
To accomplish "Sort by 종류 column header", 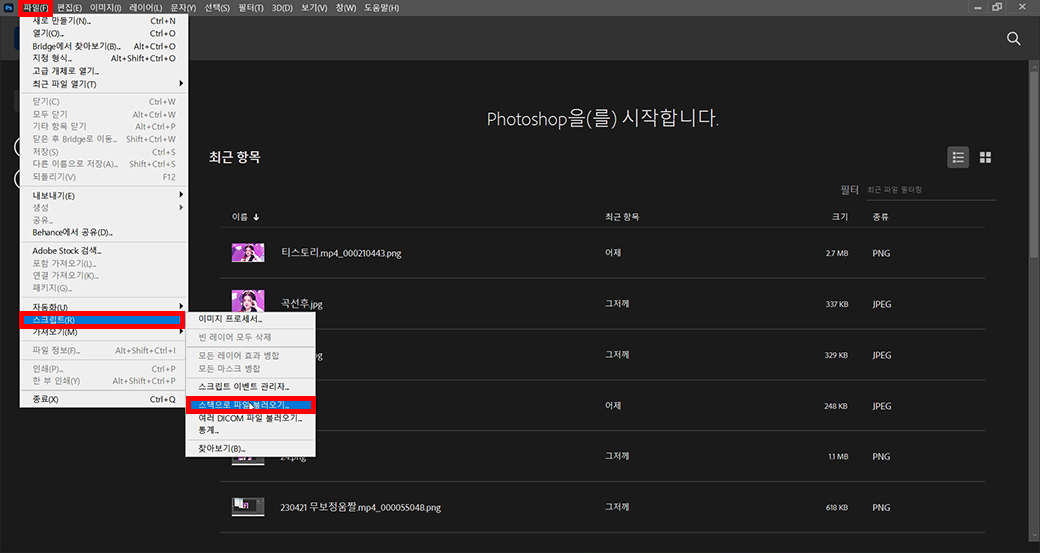I will tap(881, 217).
